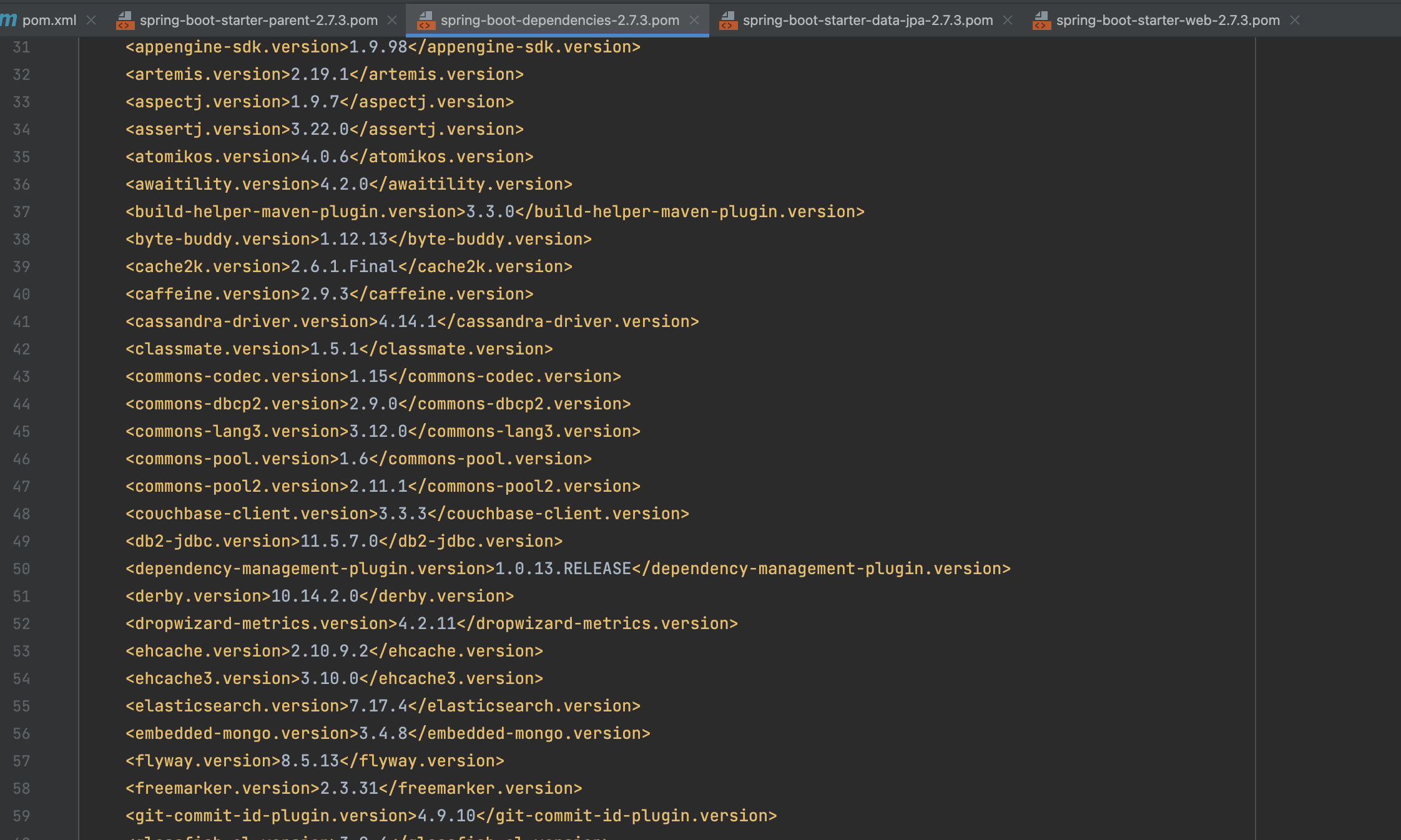This screenshot has width=1401, height=840.
Task: Close the pom.xml tab
Action: pos(91,20)
